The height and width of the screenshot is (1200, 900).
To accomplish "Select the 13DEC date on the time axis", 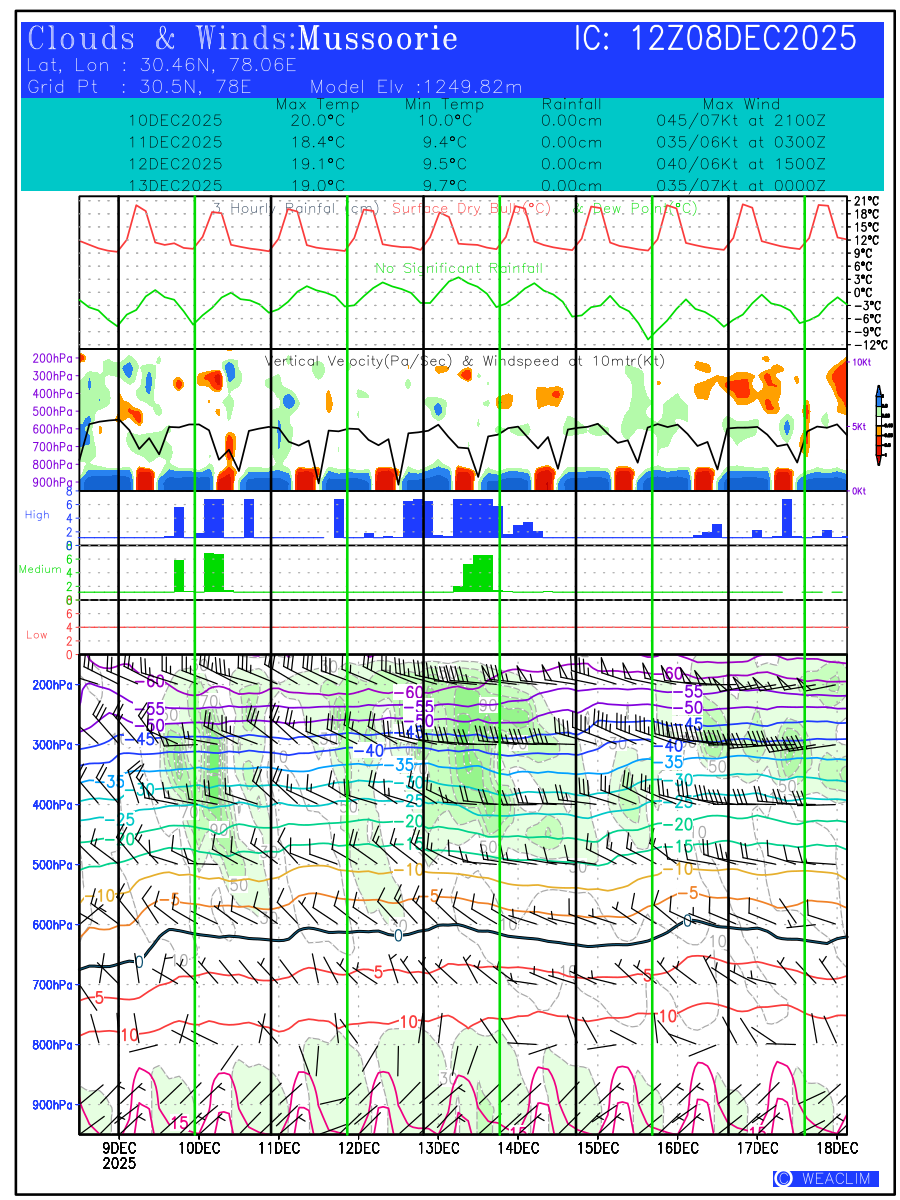I will pos(438,1146).
